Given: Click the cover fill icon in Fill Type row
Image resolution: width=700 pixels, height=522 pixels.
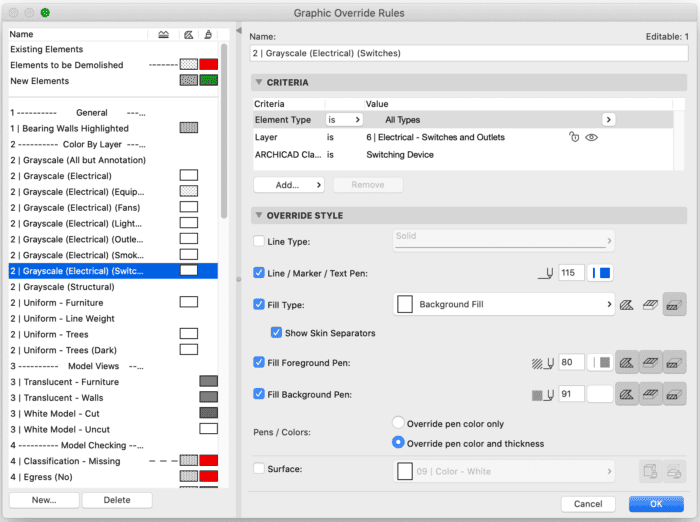Looking at the screenshot, I should click(650, 305).
